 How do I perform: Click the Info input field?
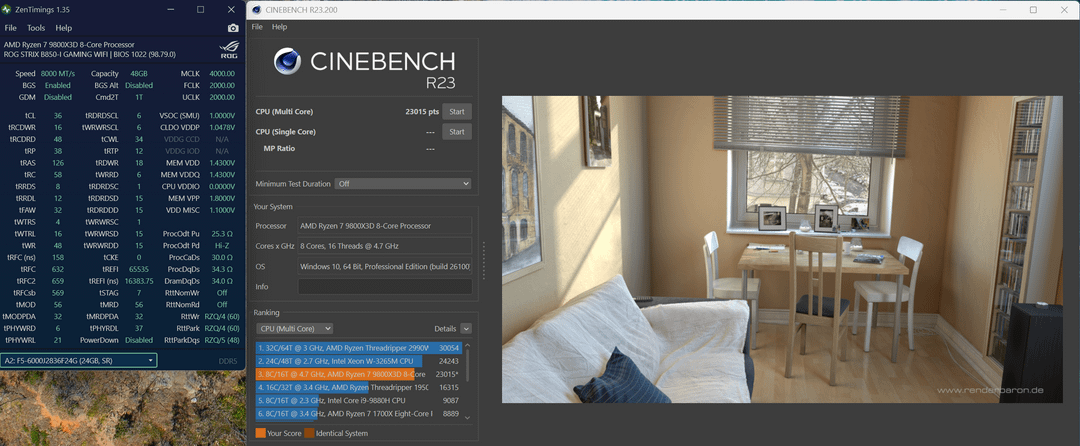pyautogui.click(x=385, y=286)
